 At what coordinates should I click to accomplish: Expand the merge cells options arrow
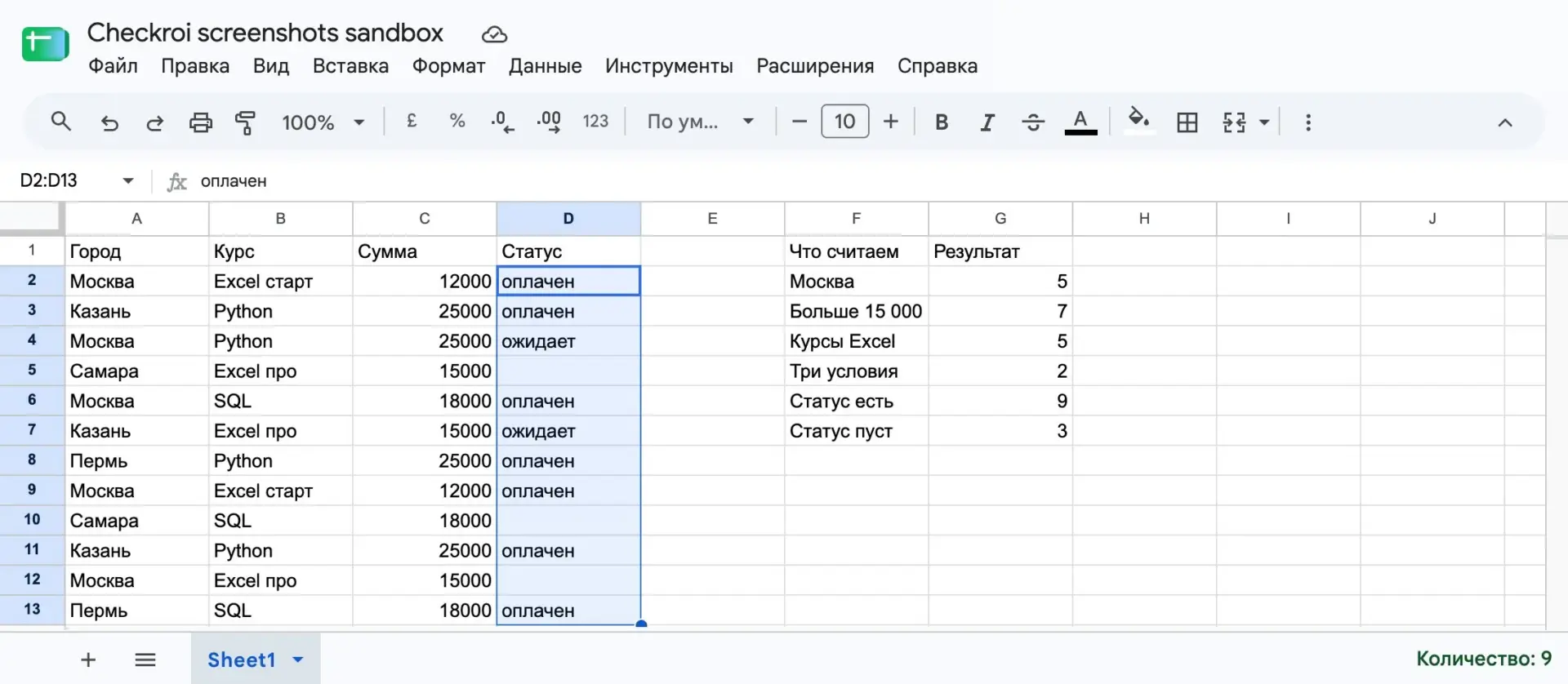click(1264, 122)
